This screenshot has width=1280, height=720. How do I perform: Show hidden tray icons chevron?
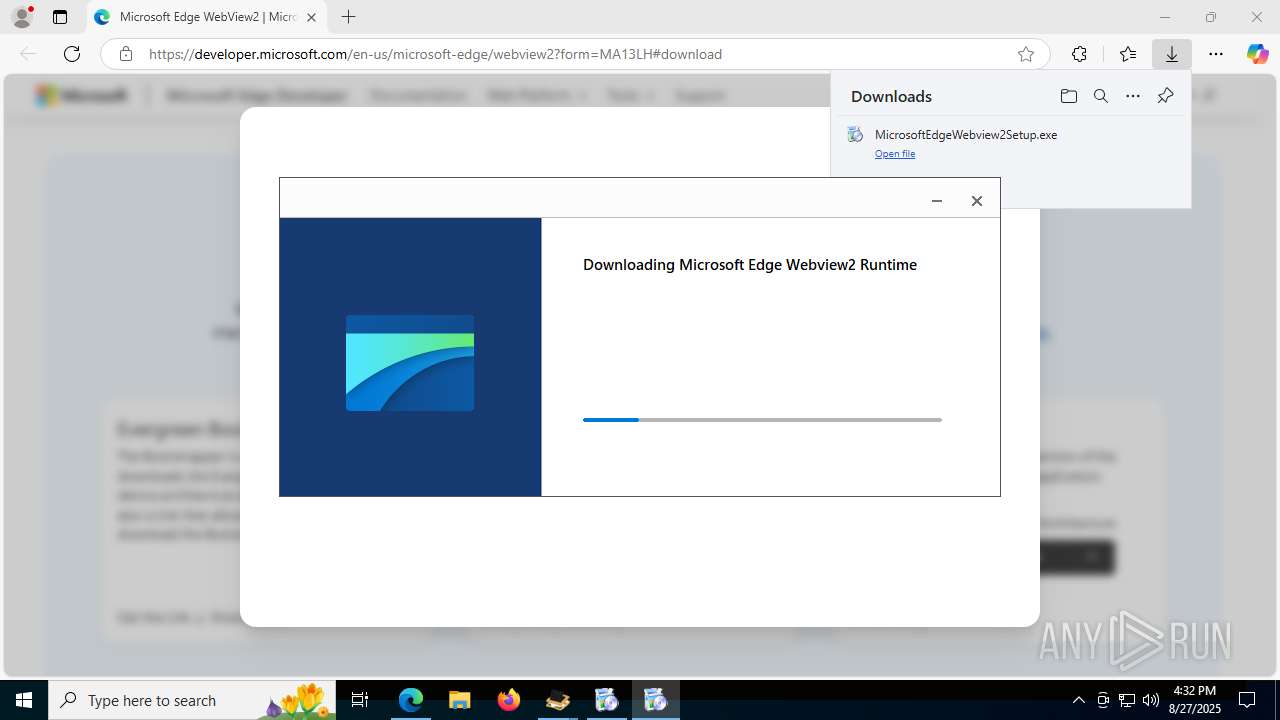pos(1078,700)
